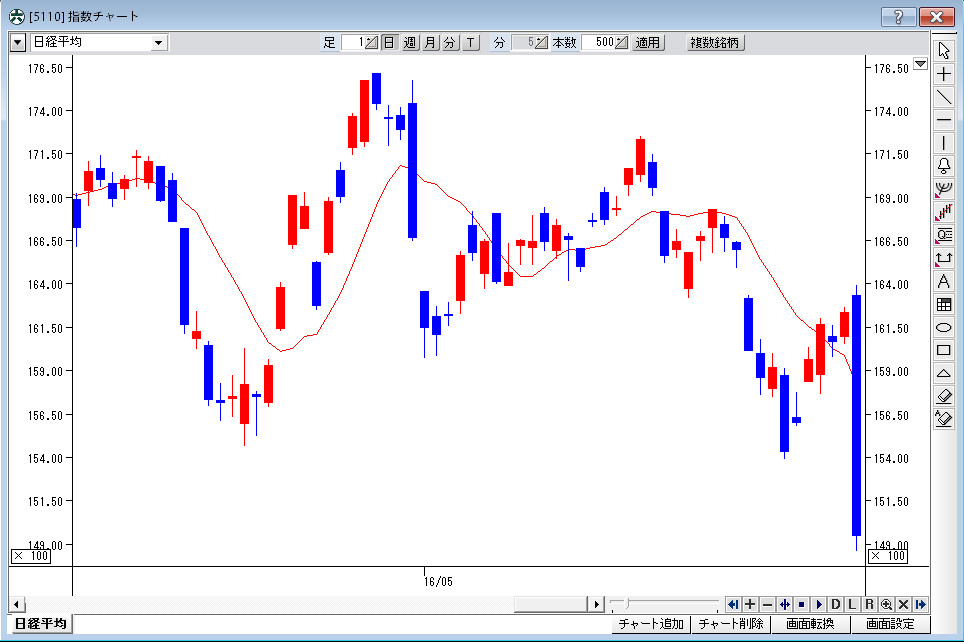
Task: Expand the small arrow menu left of symbol box
Action: point(18,43)
